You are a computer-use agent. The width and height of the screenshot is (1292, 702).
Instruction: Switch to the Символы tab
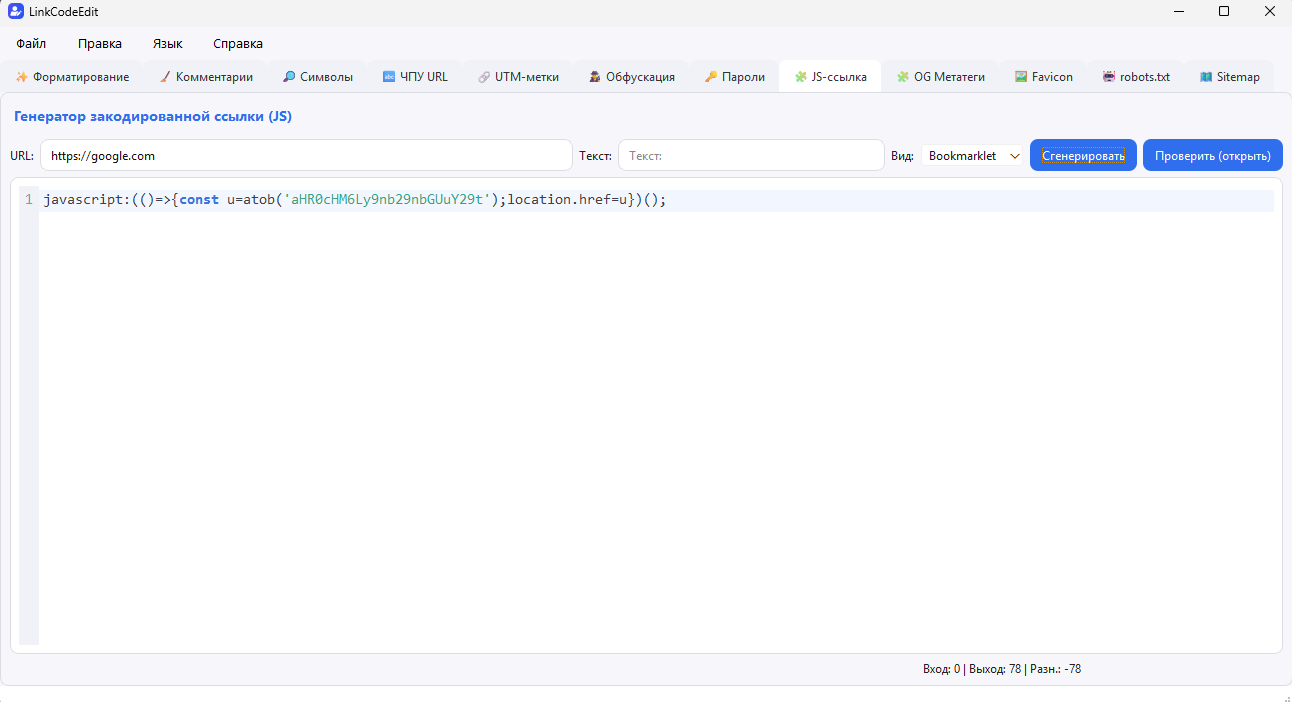click(x=318, y=77)
